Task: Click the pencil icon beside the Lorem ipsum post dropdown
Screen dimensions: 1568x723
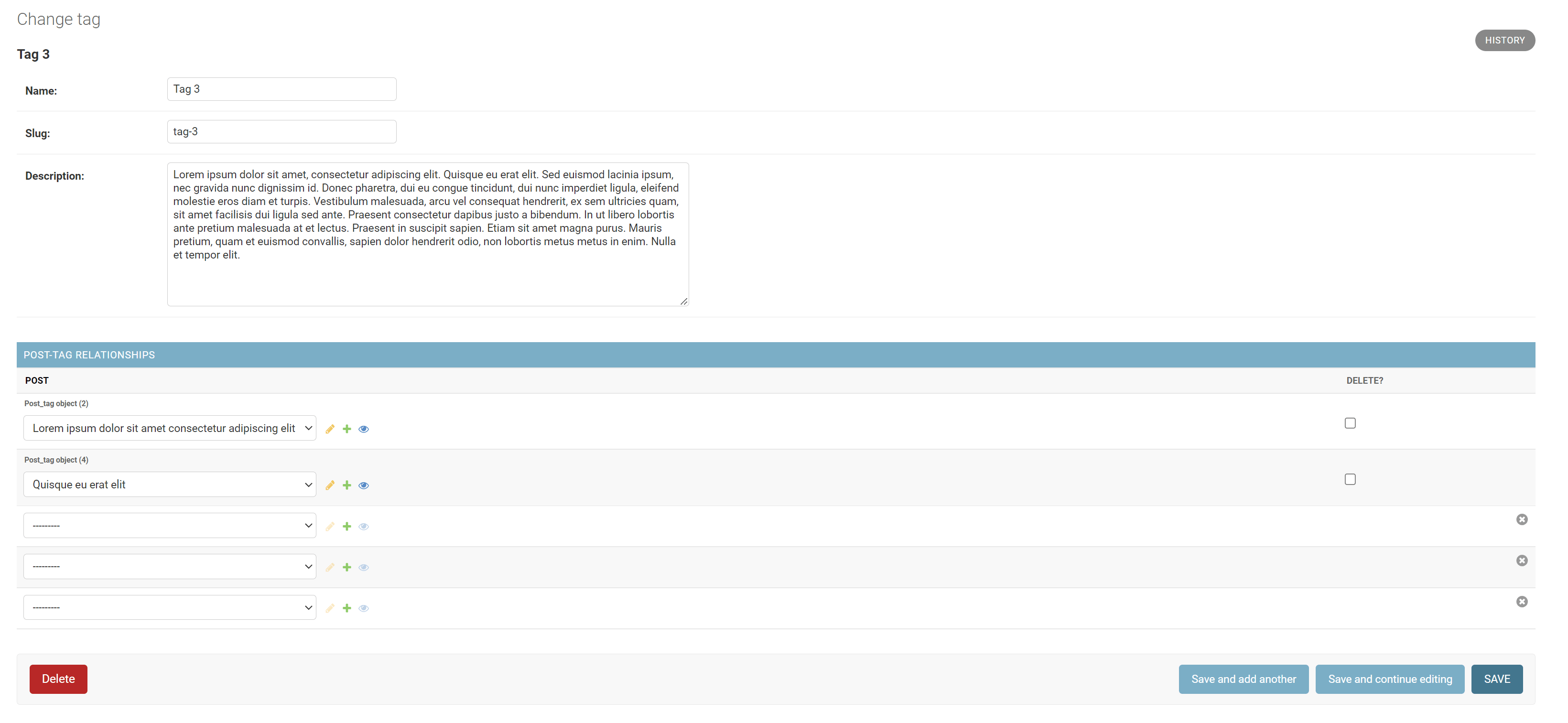Action: 330,429
